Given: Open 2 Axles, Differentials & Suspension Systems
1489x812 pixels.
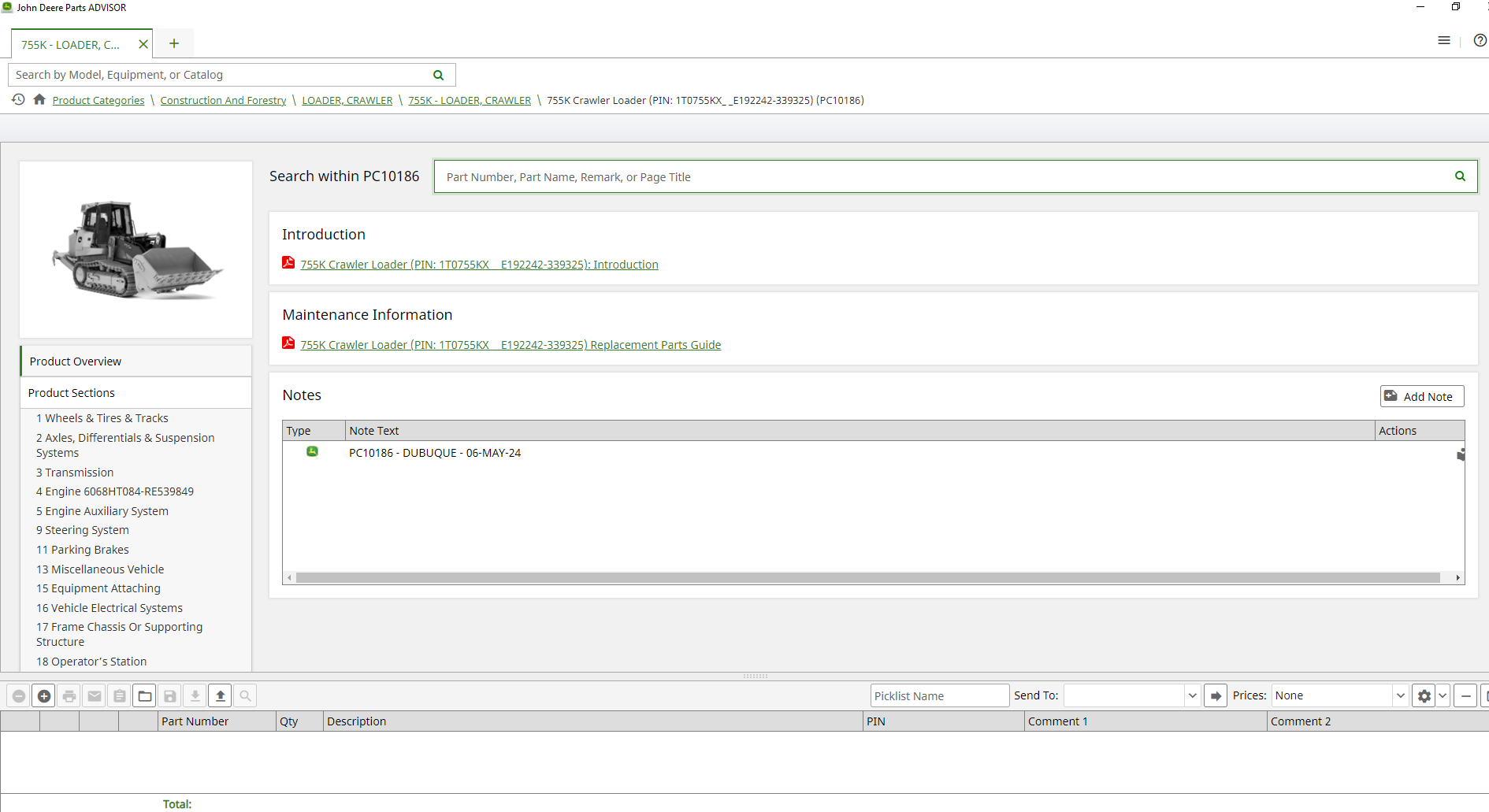Looking at the screenshot, I should click(125, 445).
